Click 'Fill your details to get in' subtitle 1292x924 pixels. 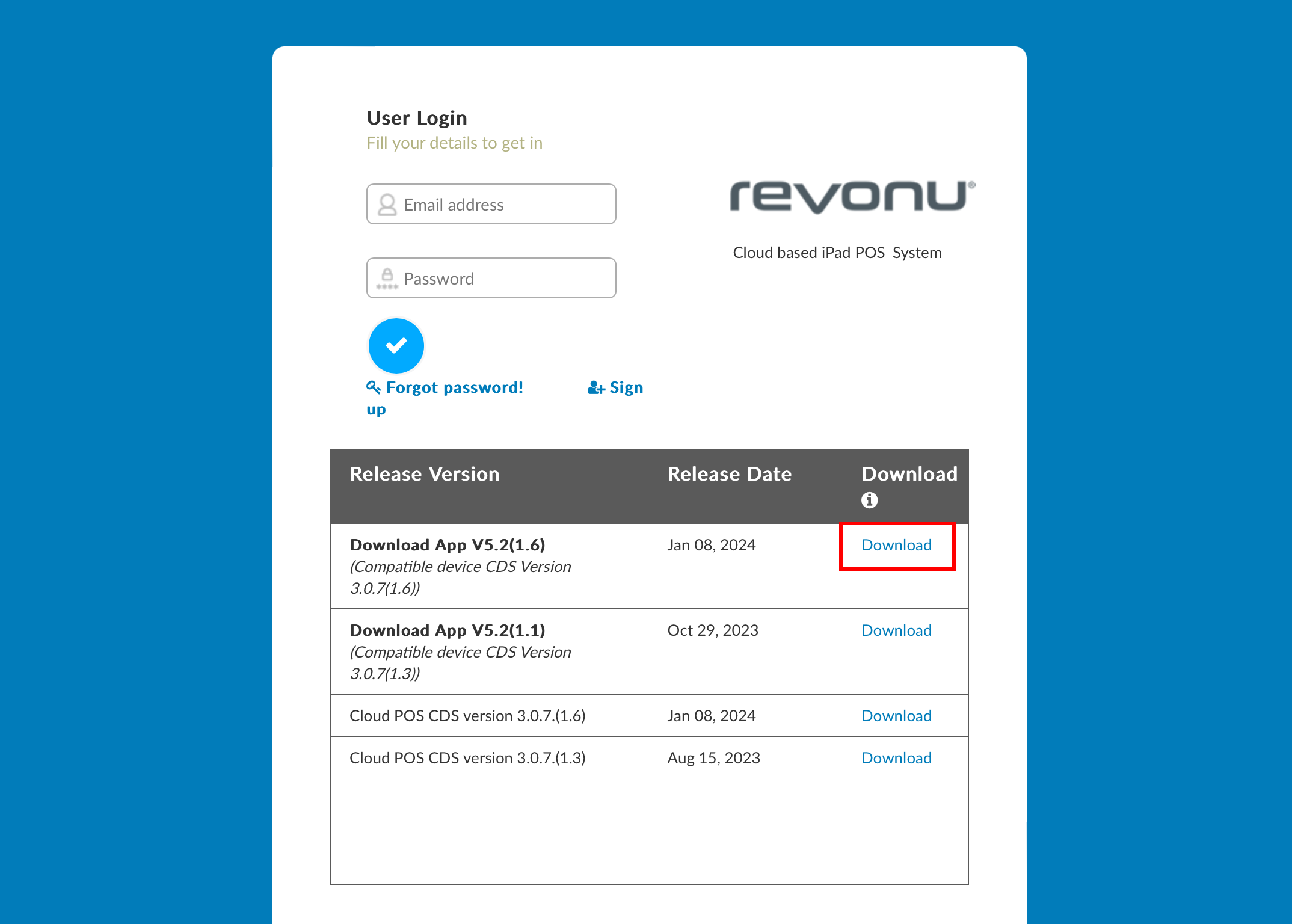(x=455, y=143)
